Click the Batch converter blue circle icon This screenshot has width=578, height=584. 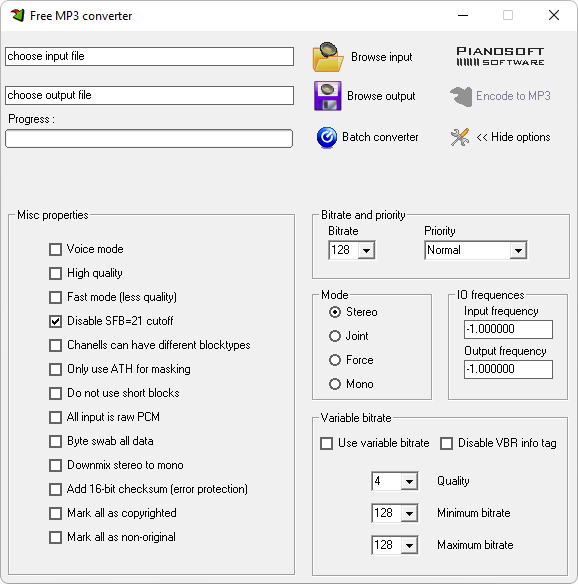tap(327, 137)
